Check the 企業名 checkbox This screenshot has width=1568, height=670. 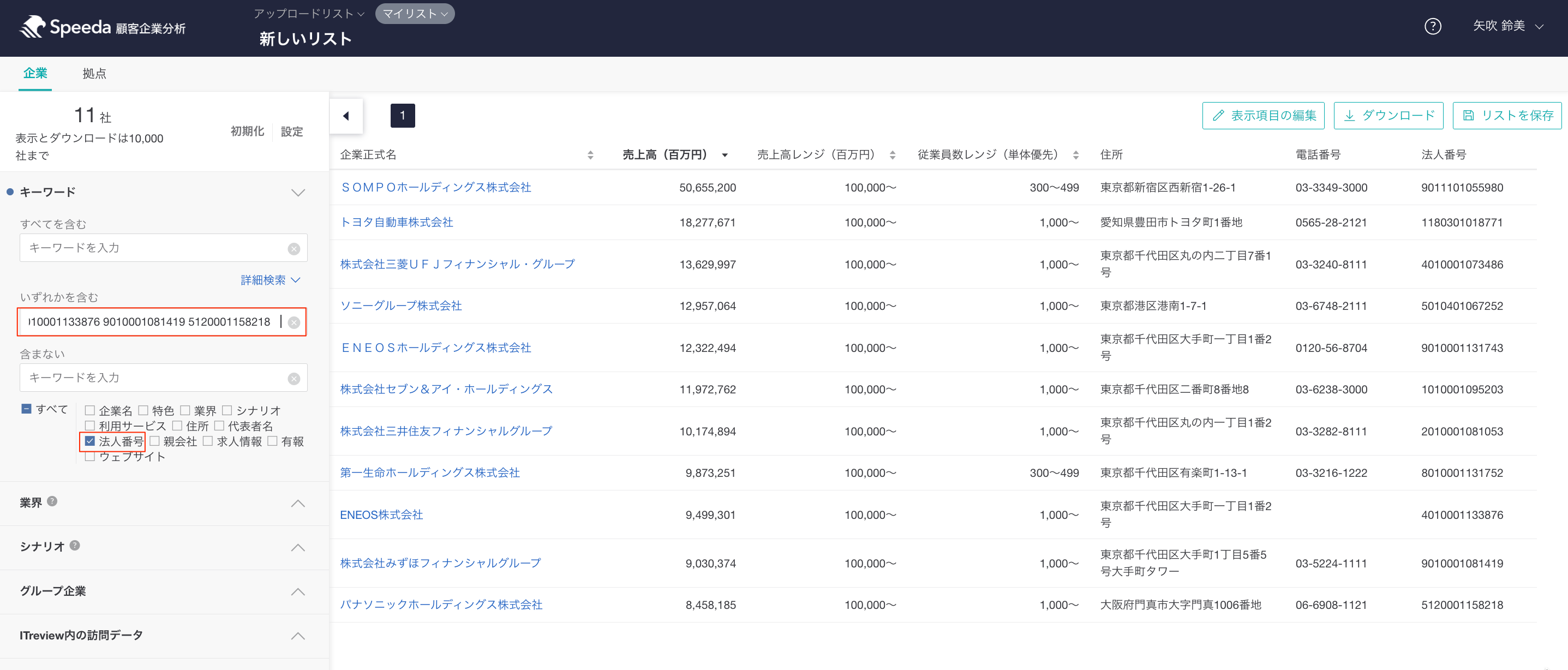(x=90, y=411)
